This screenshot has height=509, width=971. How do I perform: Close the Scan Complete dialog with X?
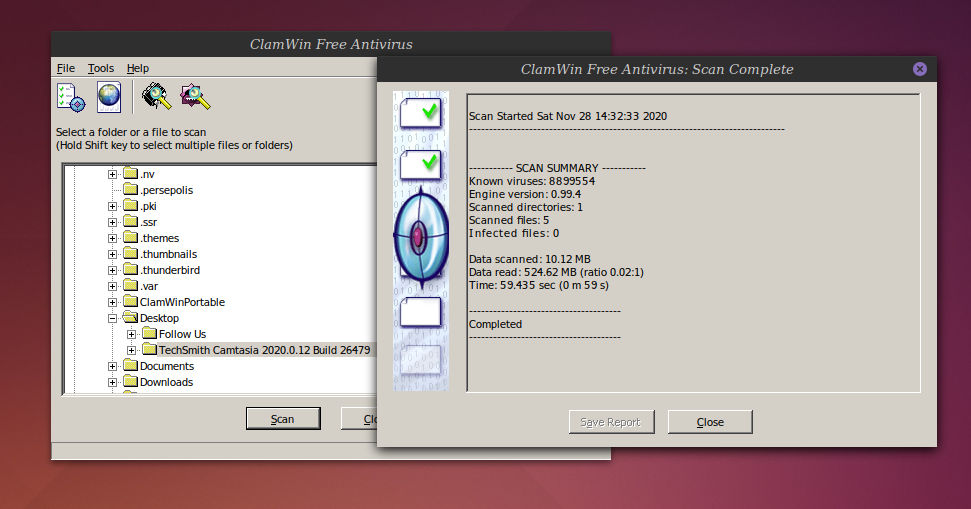point(920,69)
